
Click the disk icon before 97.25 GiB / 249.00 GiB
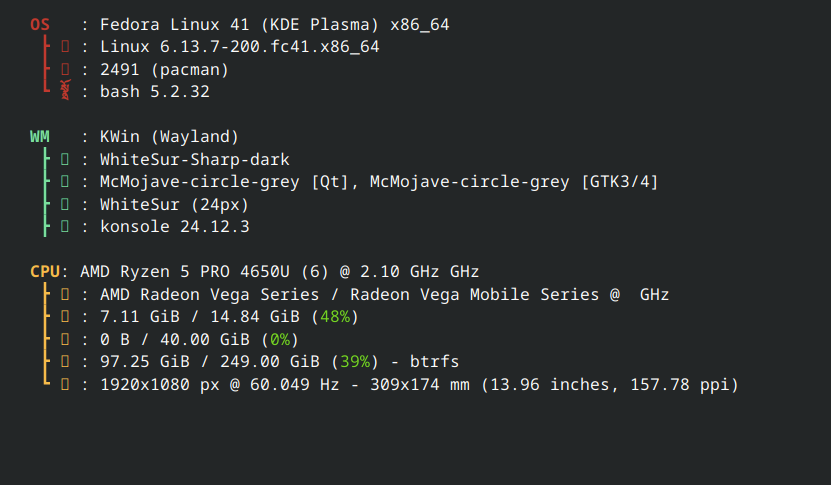[x=65, y=361]
